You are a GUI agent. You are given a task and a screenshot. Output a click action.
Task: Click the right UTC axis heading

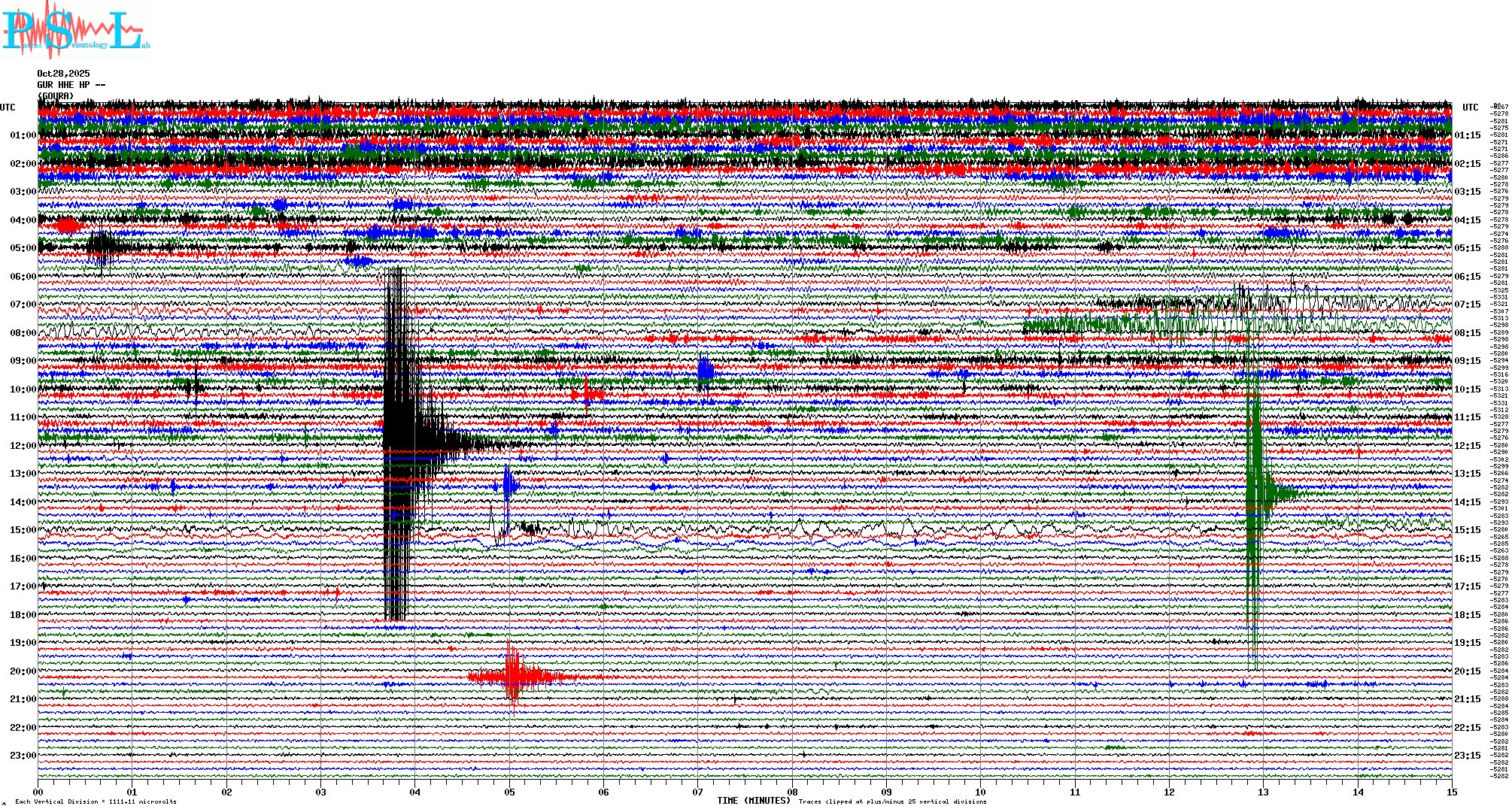1470,108
